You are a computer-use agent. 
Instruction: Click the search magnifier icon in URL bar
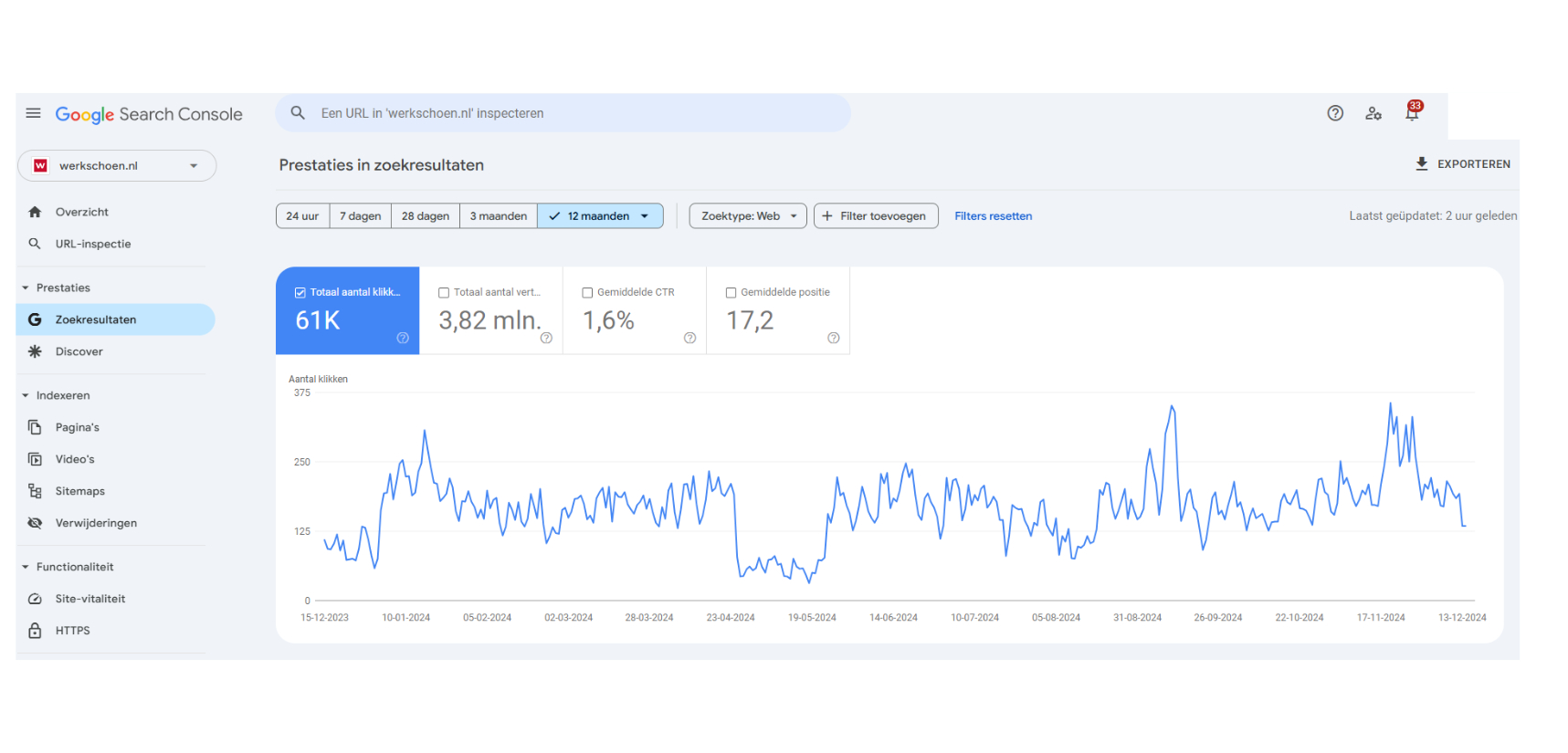point(298,113)
